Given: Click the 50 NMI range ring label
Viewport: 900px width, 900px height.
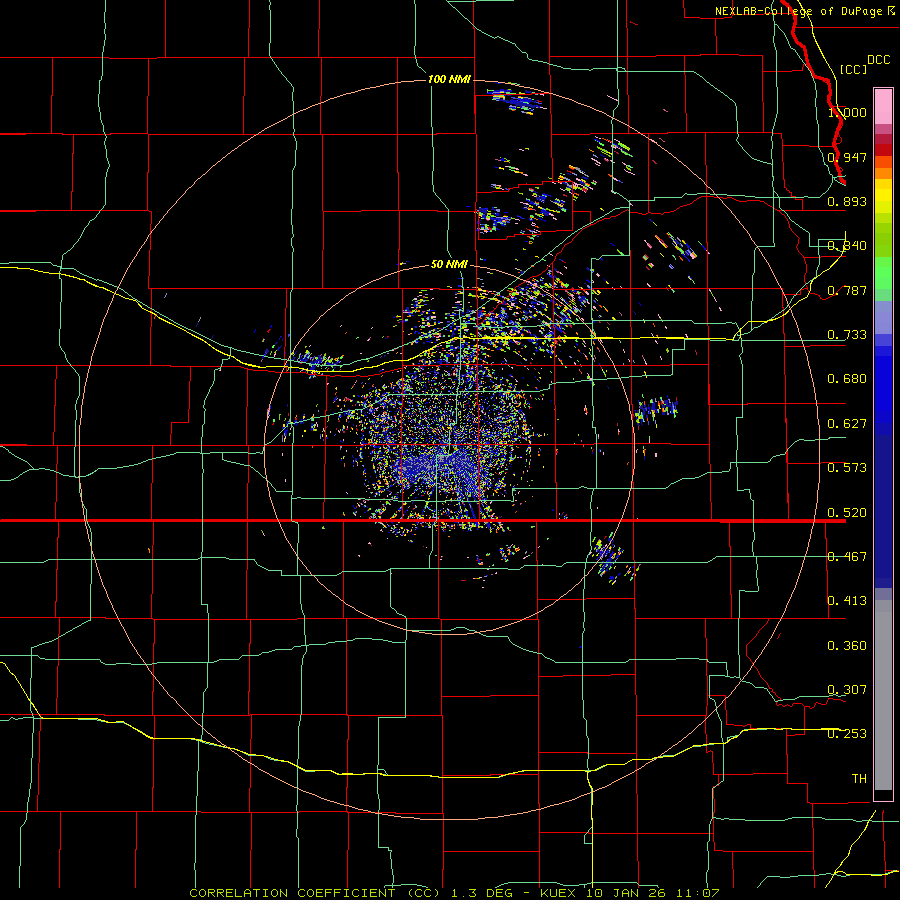Looking at the screenshot, I should click(x=449, y=264).
